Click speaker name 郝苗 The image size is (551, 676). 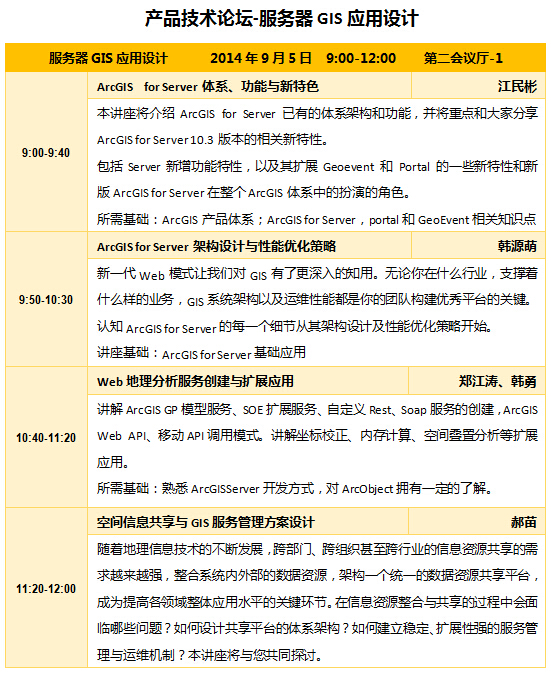(524, 523)
